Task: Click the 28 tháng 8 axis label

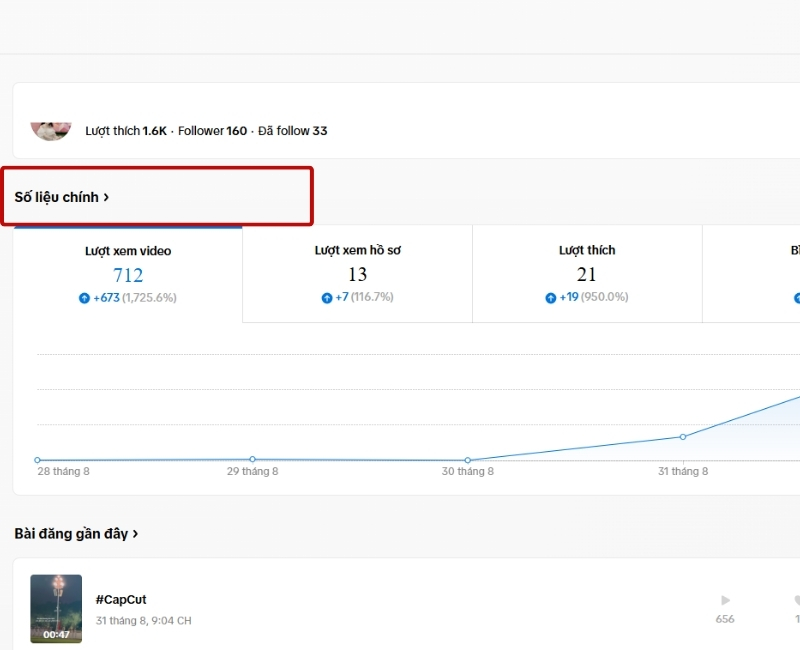Action: pyautogui.click(x=63, y=471)
